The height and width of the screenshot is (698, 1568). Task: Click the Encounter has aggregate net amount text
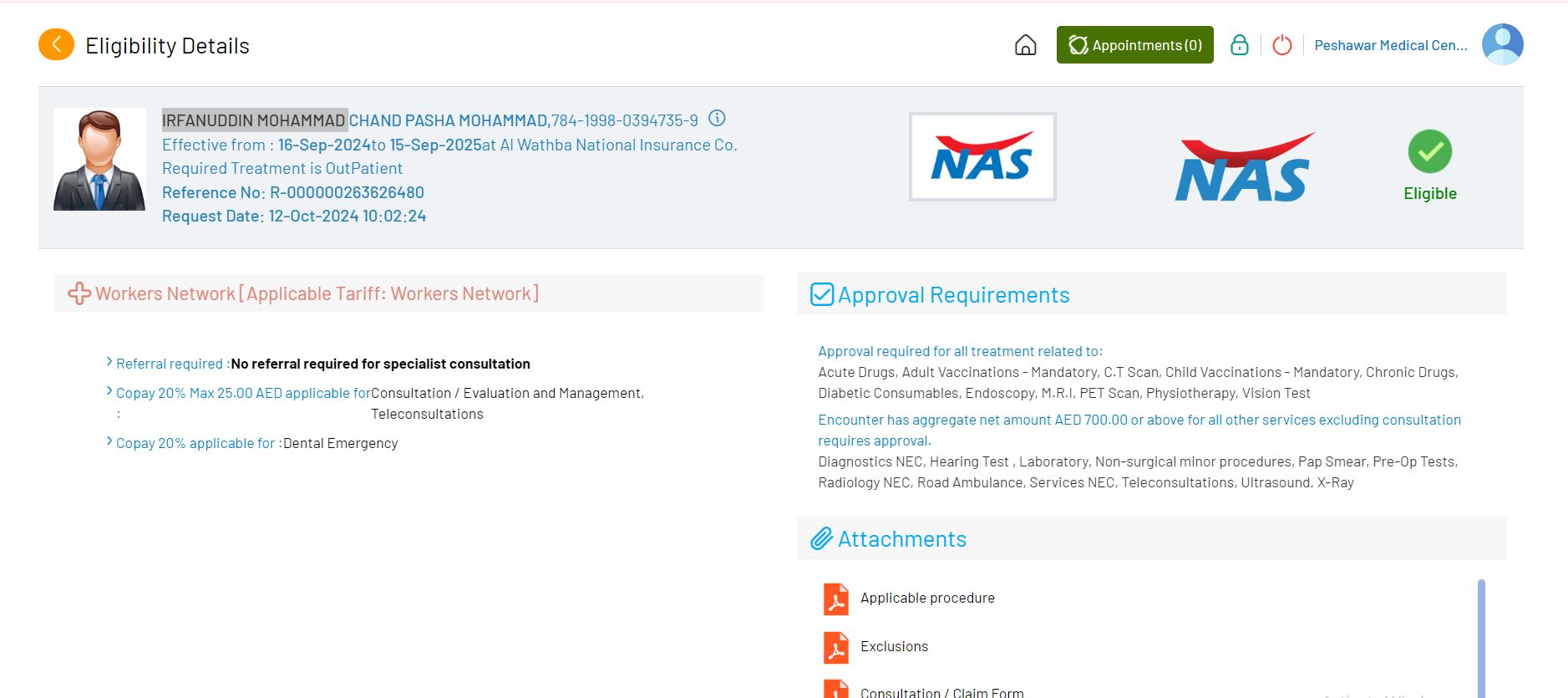click(x=1139, y=430)
